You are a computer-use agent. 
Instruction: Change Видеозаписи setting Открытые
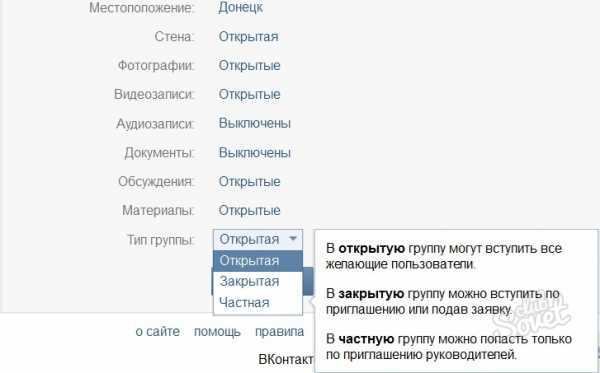pyautogui.click(x=249, y=94)
